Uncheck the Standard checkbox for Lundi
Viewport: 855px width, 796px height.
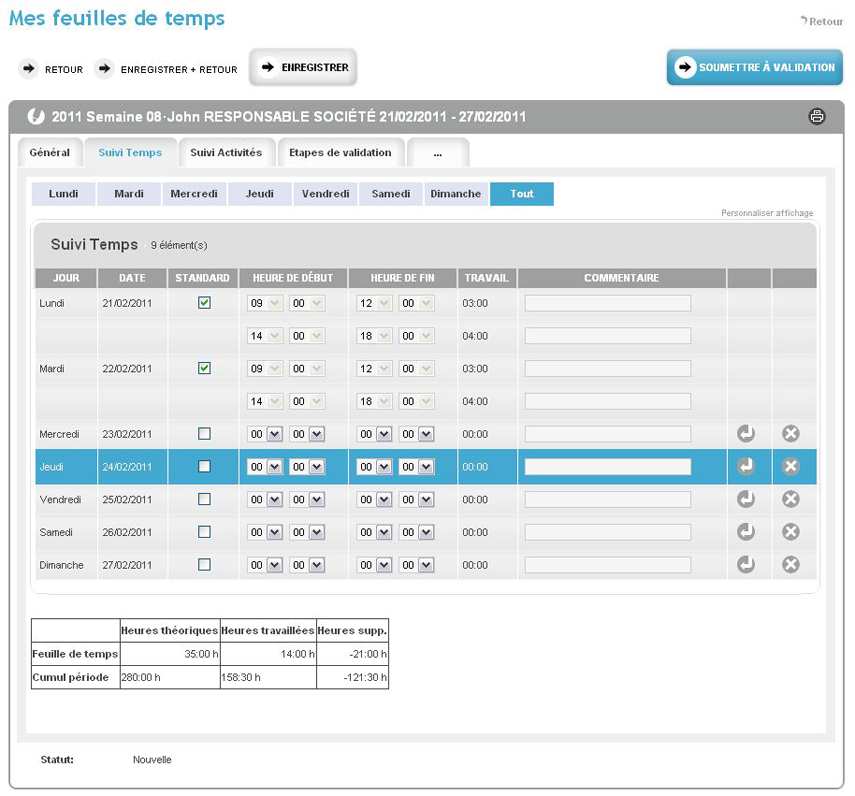tap(204, 303)
